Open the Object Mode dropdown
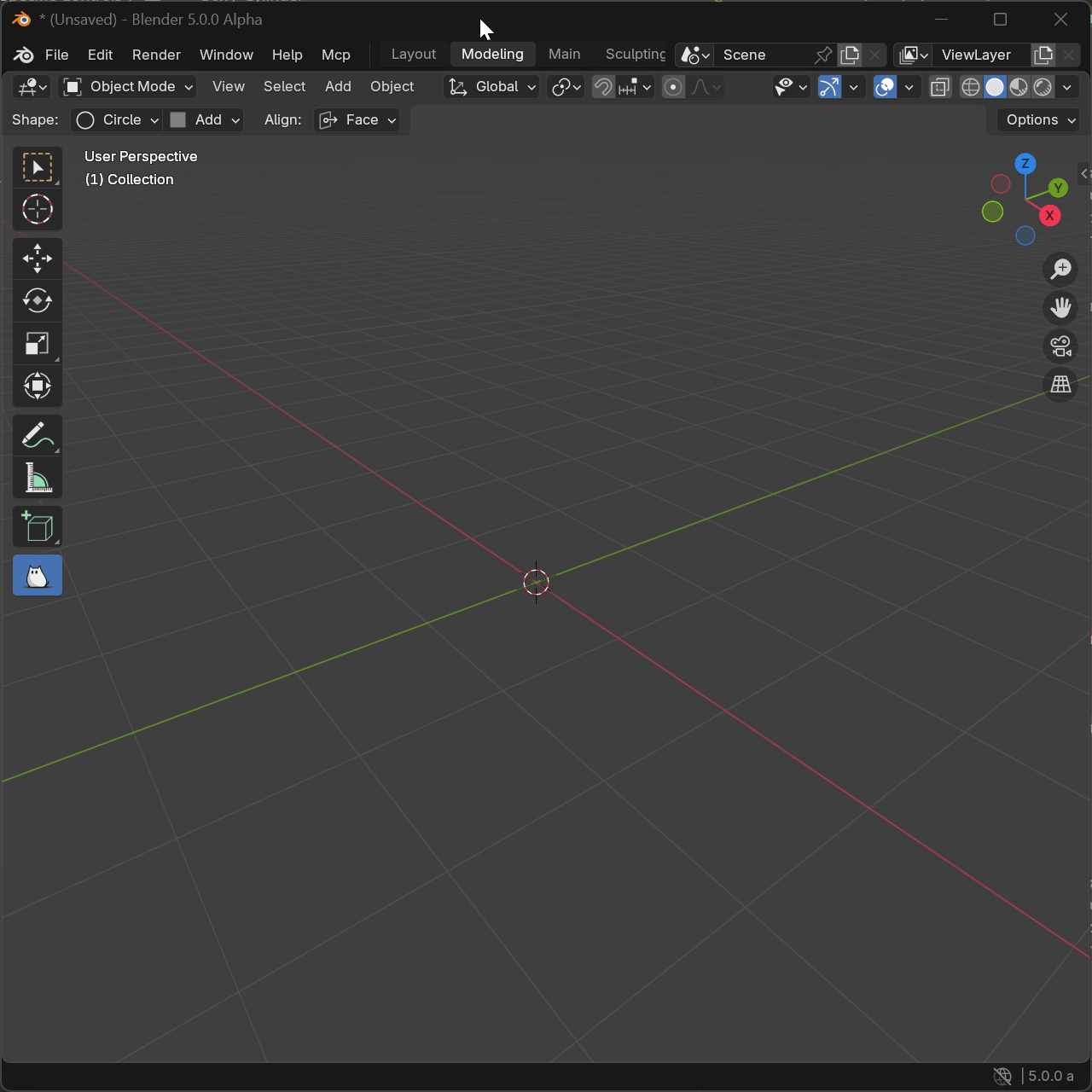 [x=129, y=87]
